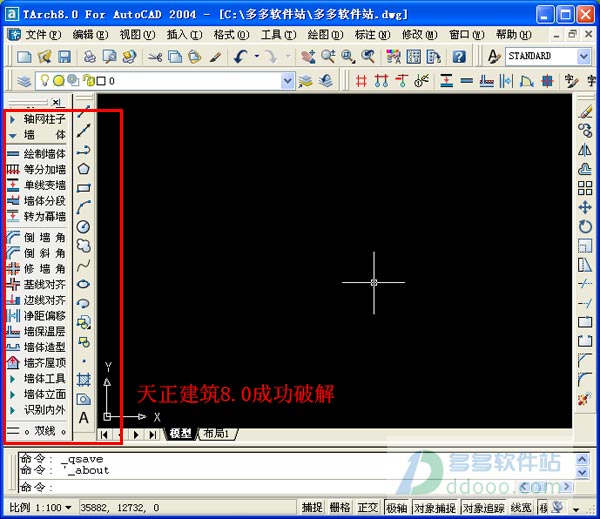600x519 pixels.
Task: Click the Erase tool on right toolbar
Action: click(x=585, y=112)
